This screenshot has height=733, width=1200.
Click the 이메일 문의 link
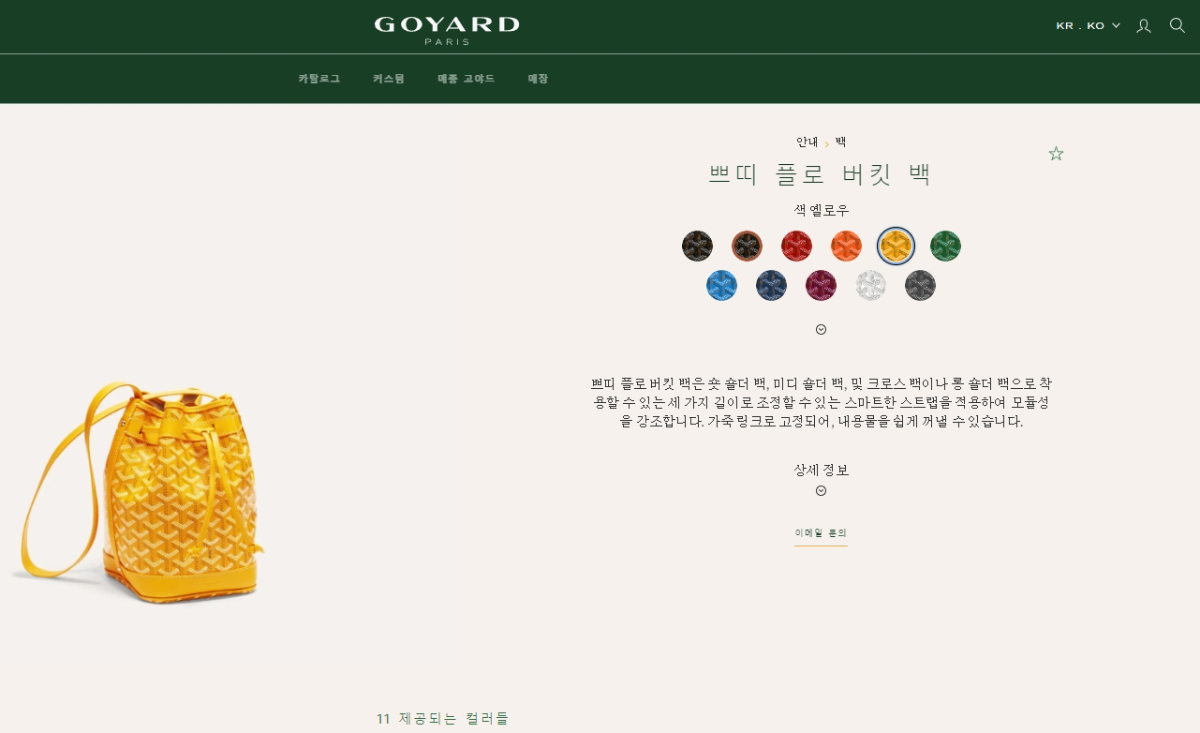[821, 534]
